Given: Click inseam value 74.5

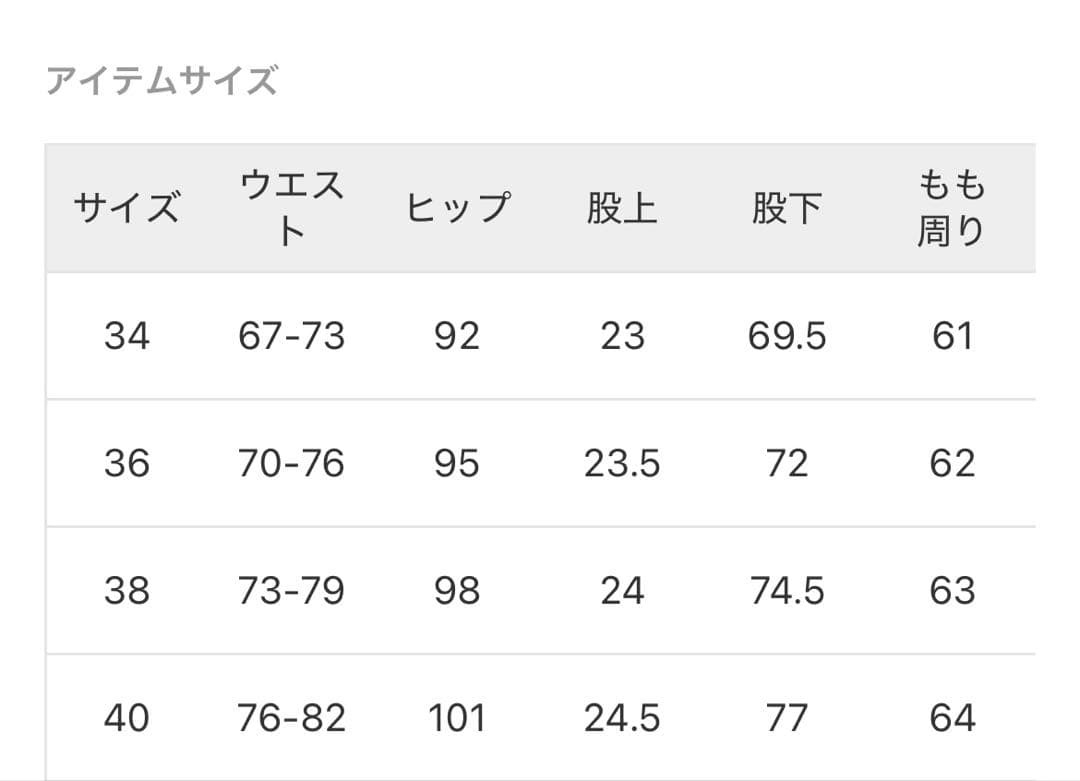Looking at the screenshot, I should click(786, 591).
